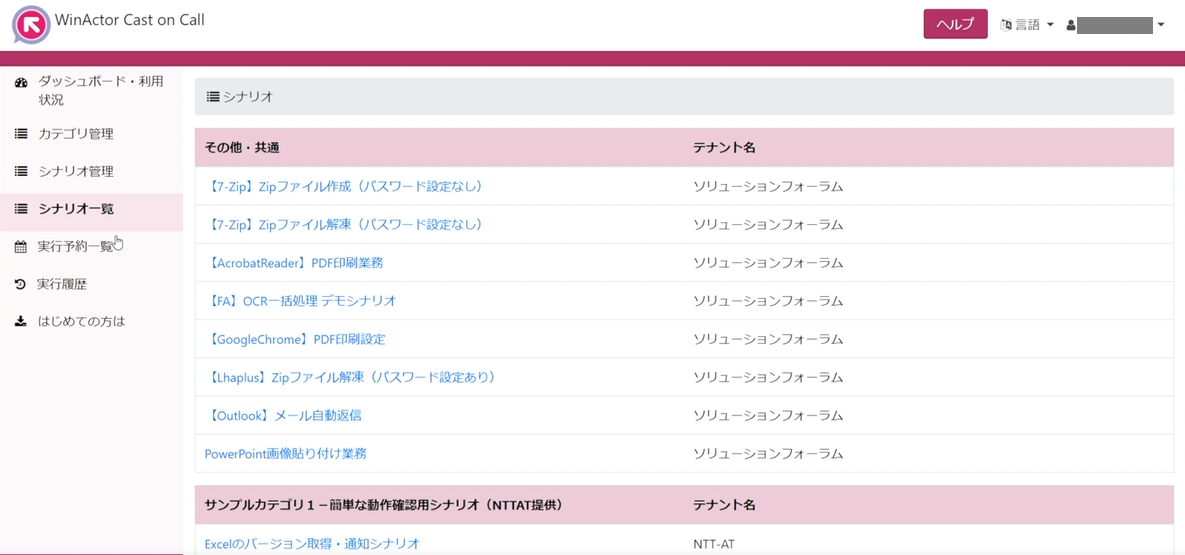
Task: Click the history icon beside 実行履歴
Action: coord(21,284)
